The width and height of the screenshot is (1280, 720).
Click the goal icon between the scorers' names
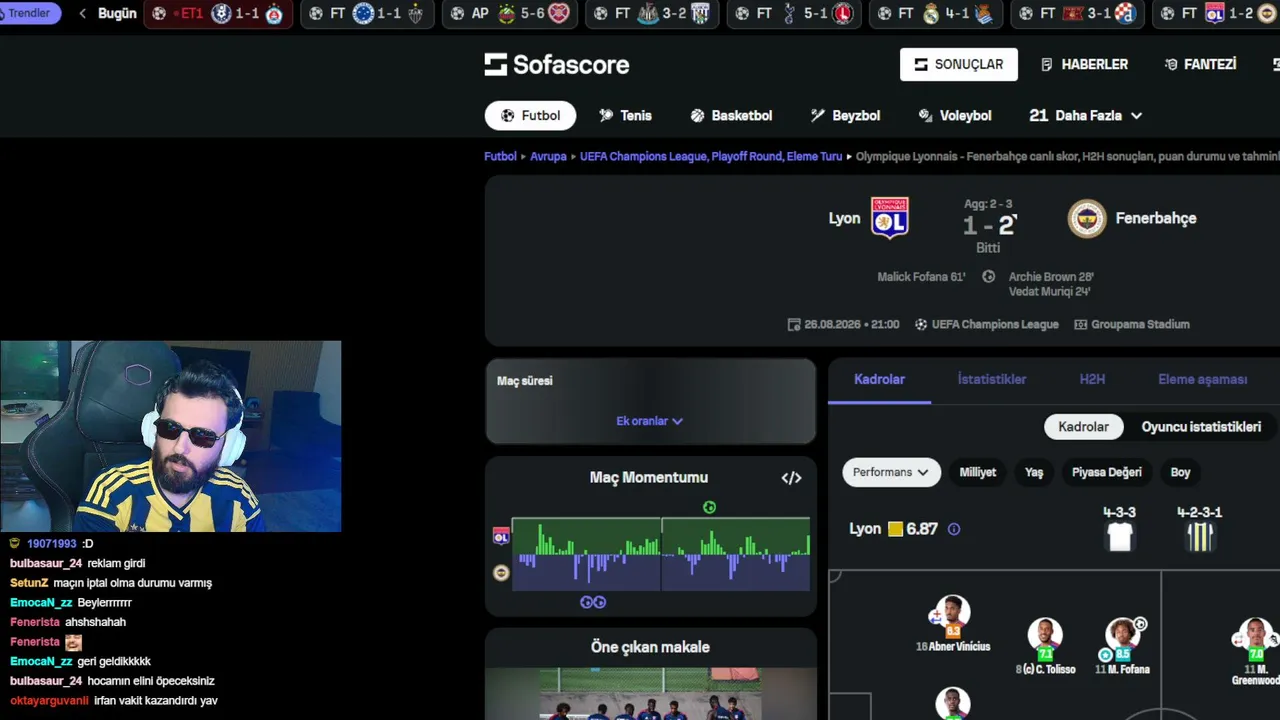[988, 277]
